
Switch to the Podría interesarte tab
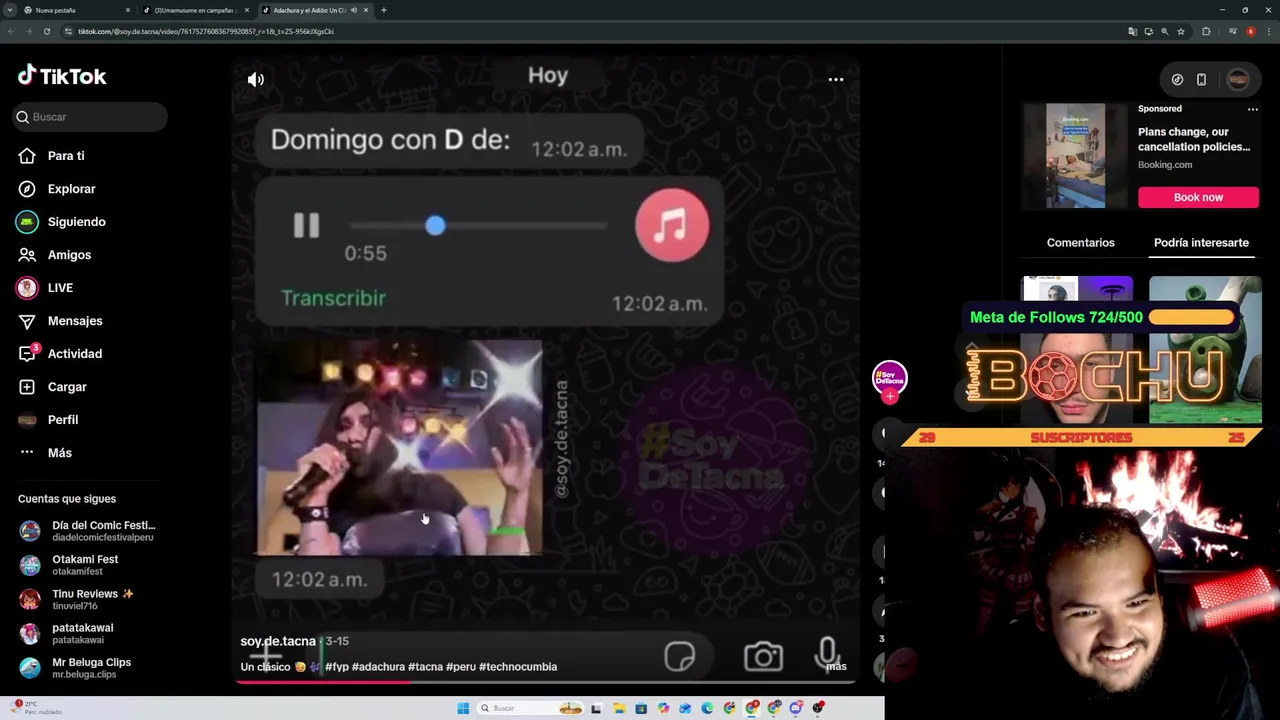point(1201,243)
